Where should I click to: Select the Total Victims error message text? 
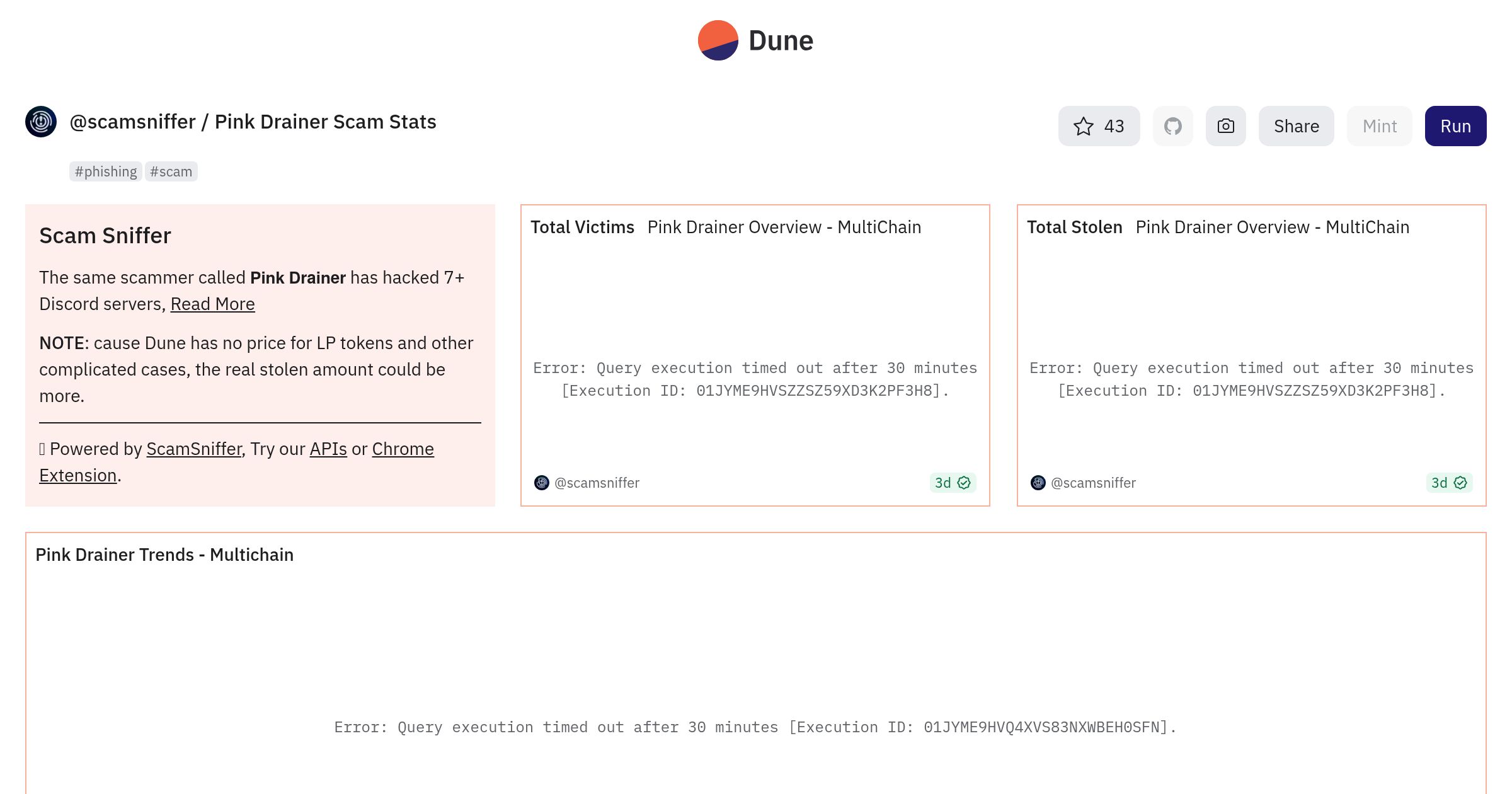coord(755,379)
